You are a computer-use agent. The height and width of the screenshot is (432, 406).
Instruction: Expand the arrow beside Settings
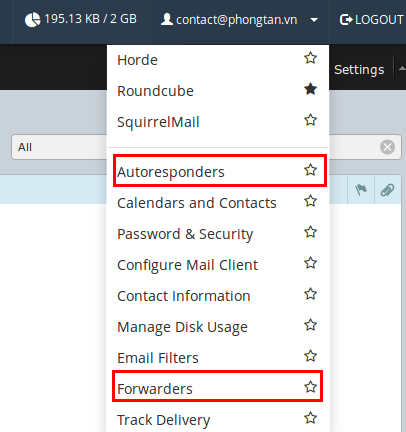click(402, 69)
